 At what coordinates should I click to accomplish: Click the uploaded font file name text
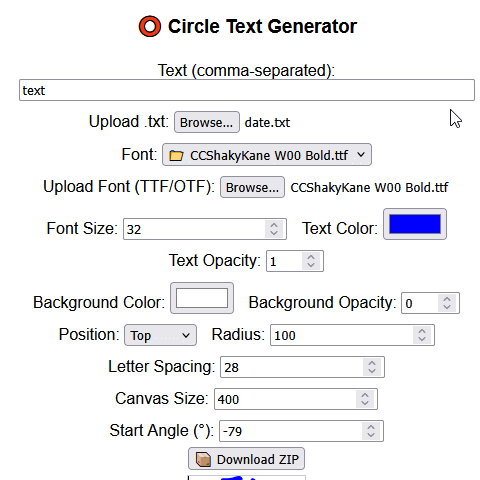(369, 187)
